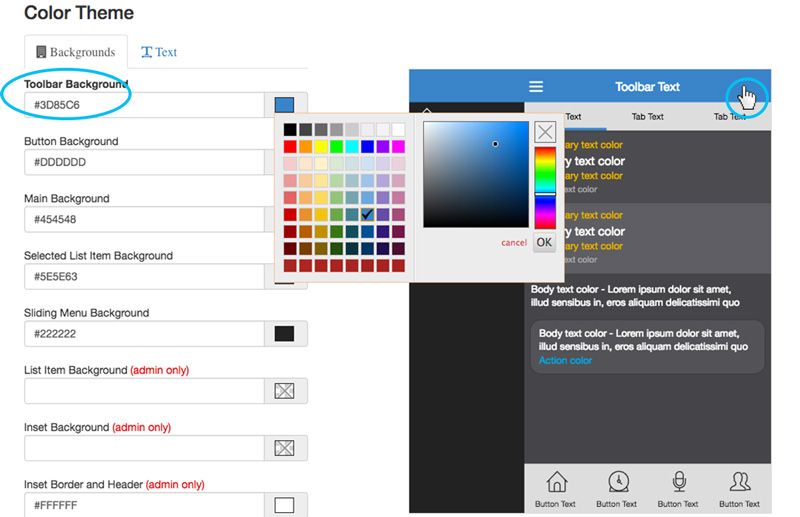
Task: Click the no-color crossed box in picker
Action: [x=545, y=132]
